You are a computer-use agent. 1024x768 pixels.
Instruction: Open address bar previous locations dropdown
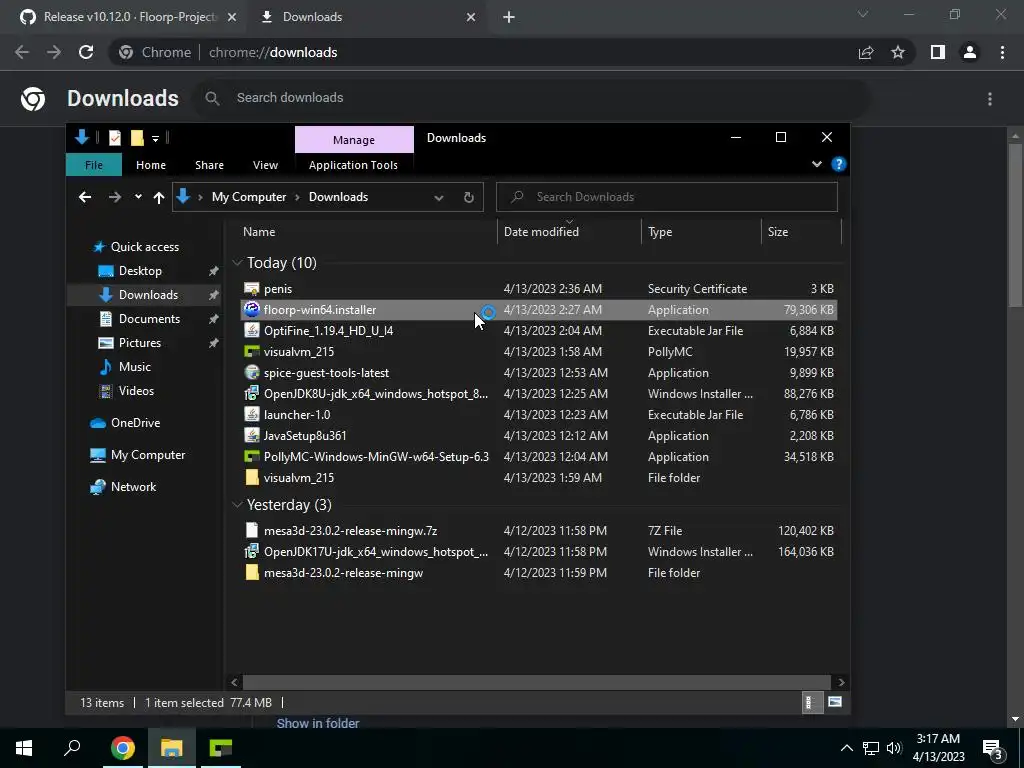pyautogui.click(x=439, y=197)
